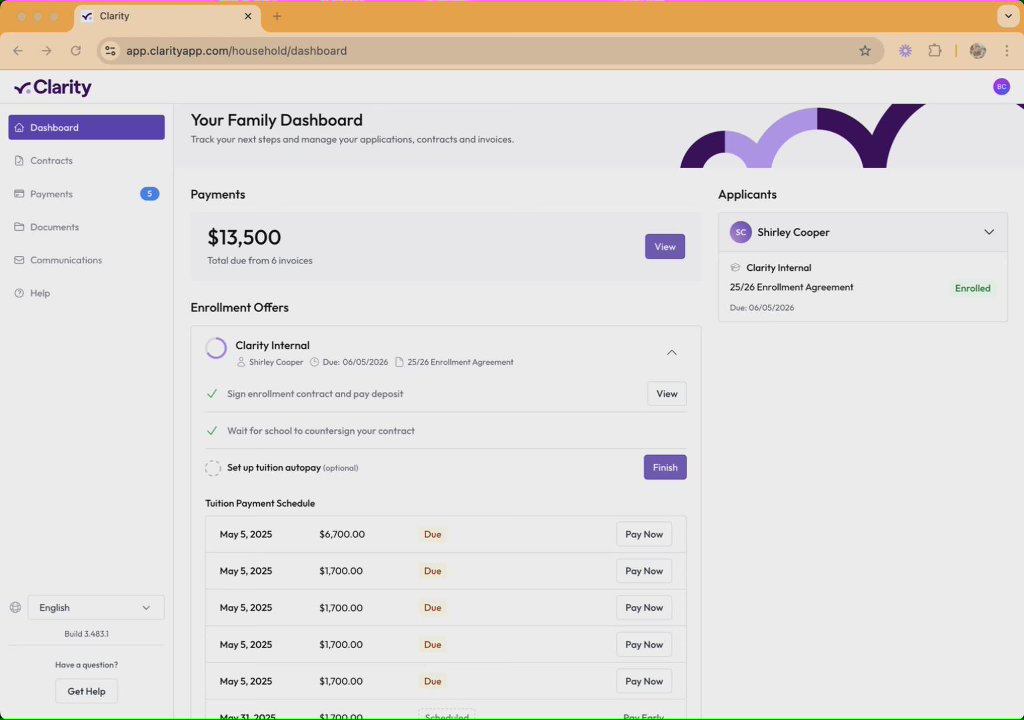Click 'Total due from 6 invoices' text
This screenshot has width=1024, height=720.
coord(260,261)
